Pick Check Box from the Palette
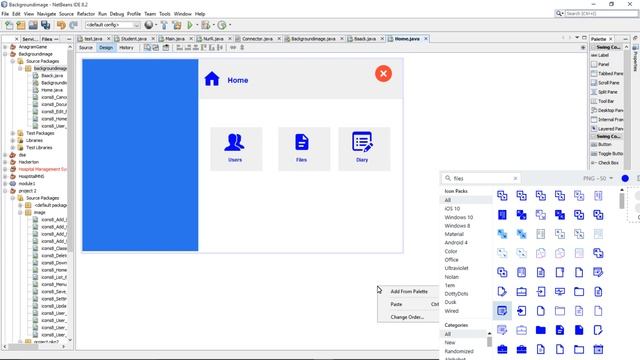 click(607, 163)
